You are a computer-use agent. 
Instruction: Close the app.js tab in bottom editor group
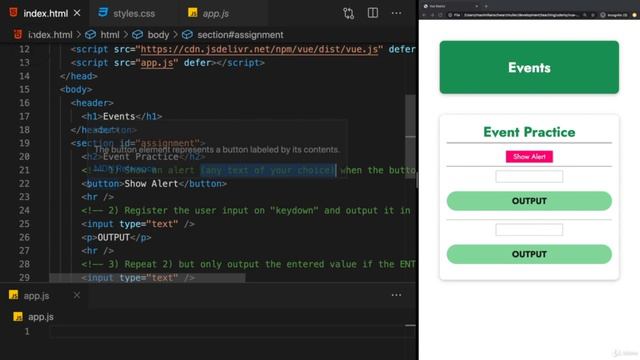tap(77, 295)
